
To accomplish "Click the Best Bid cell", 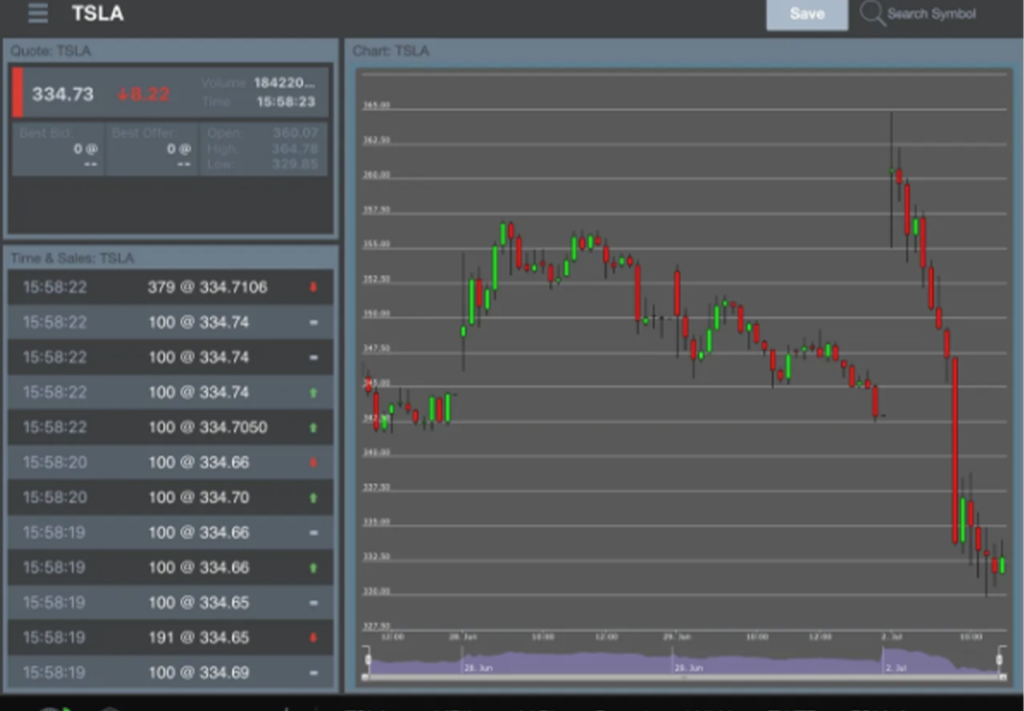I will (58, 149).
